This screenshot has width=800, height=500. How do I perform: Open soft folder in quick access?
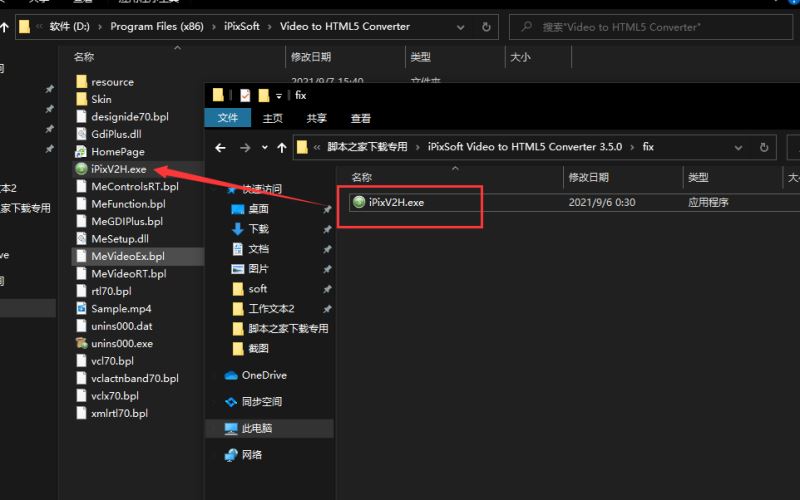pos(257,288)
